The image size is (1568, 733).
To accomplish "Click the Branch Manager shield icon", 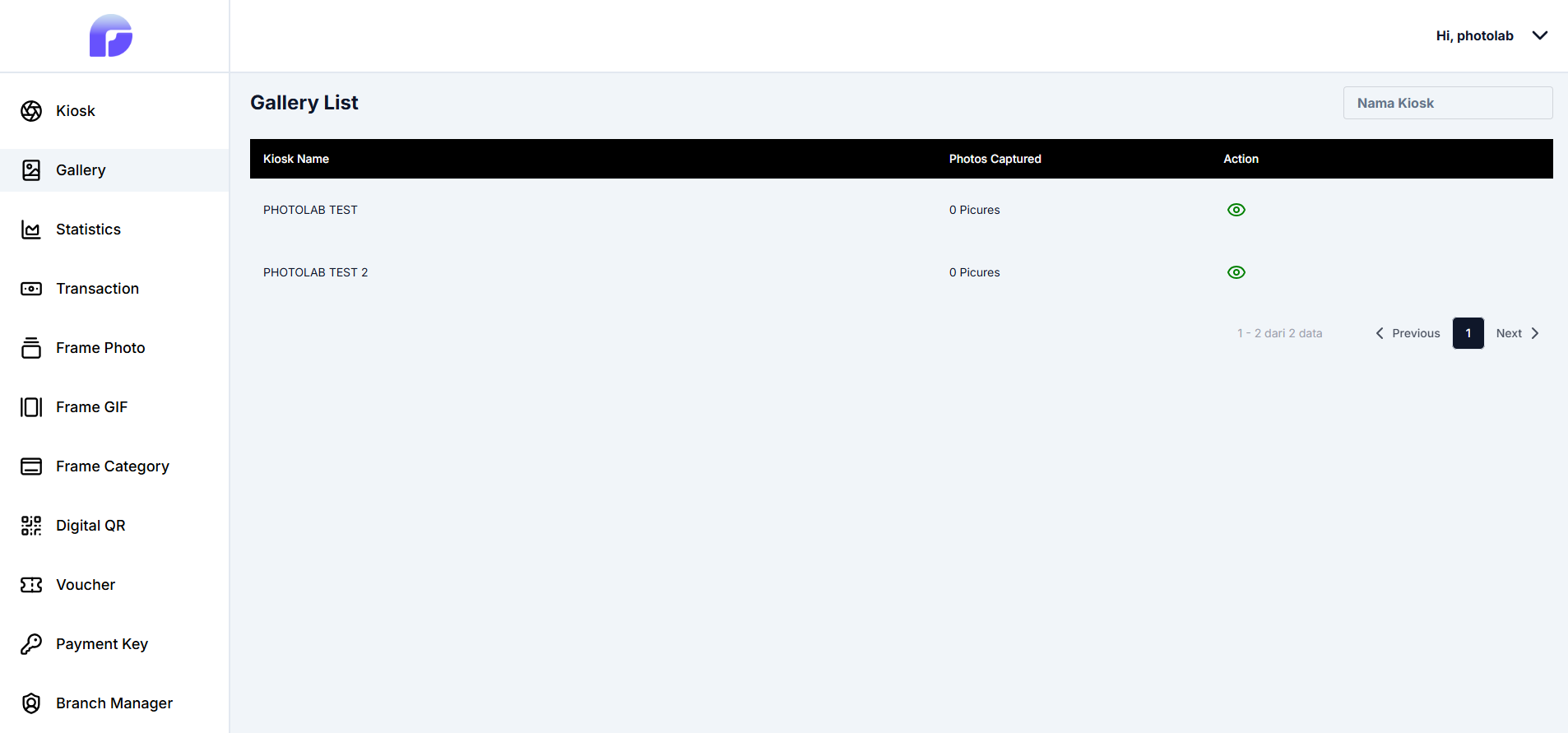I will pyautogui.click(x=31, y=703).
